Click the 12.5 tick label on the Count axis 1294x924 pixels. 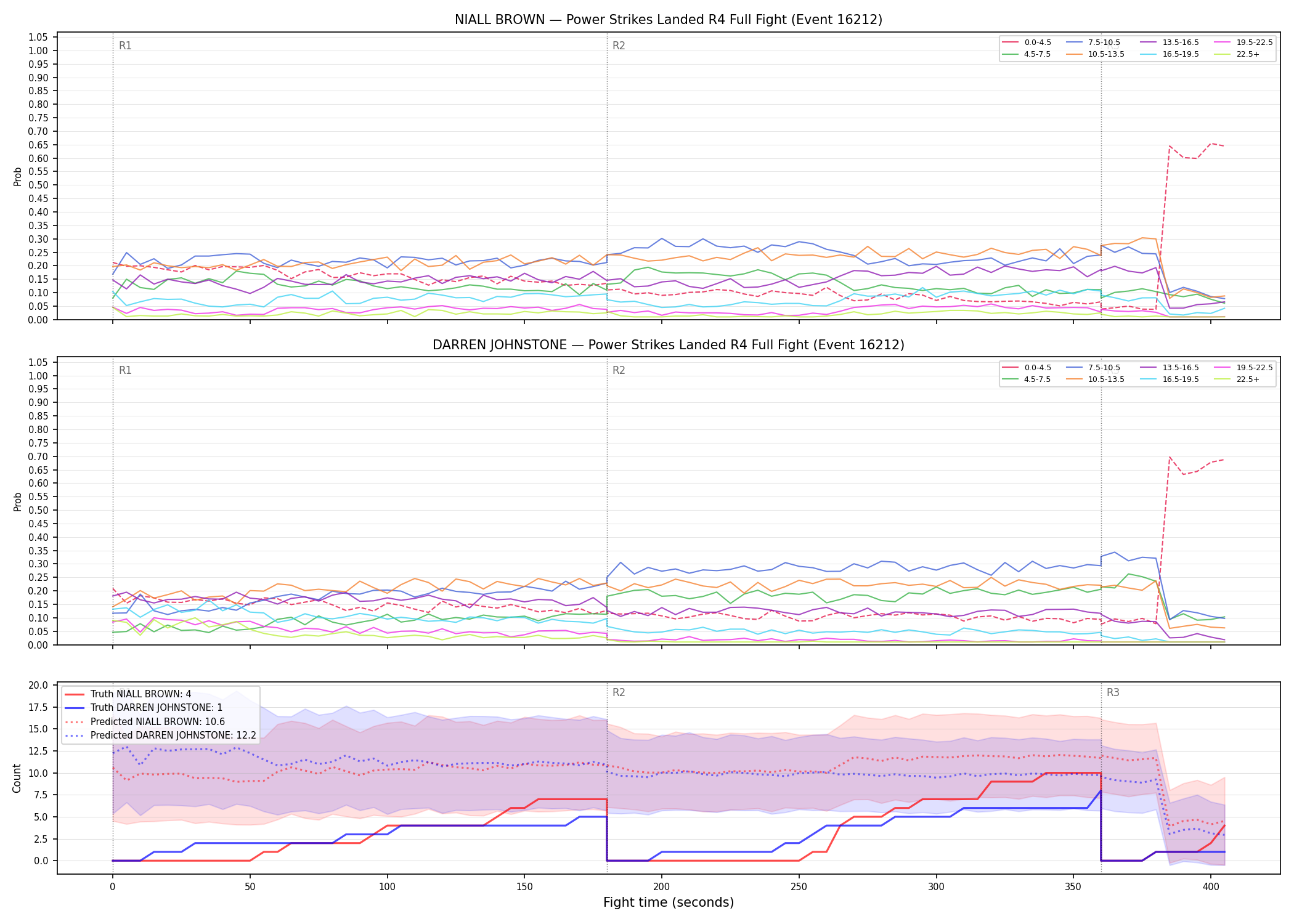38,752
